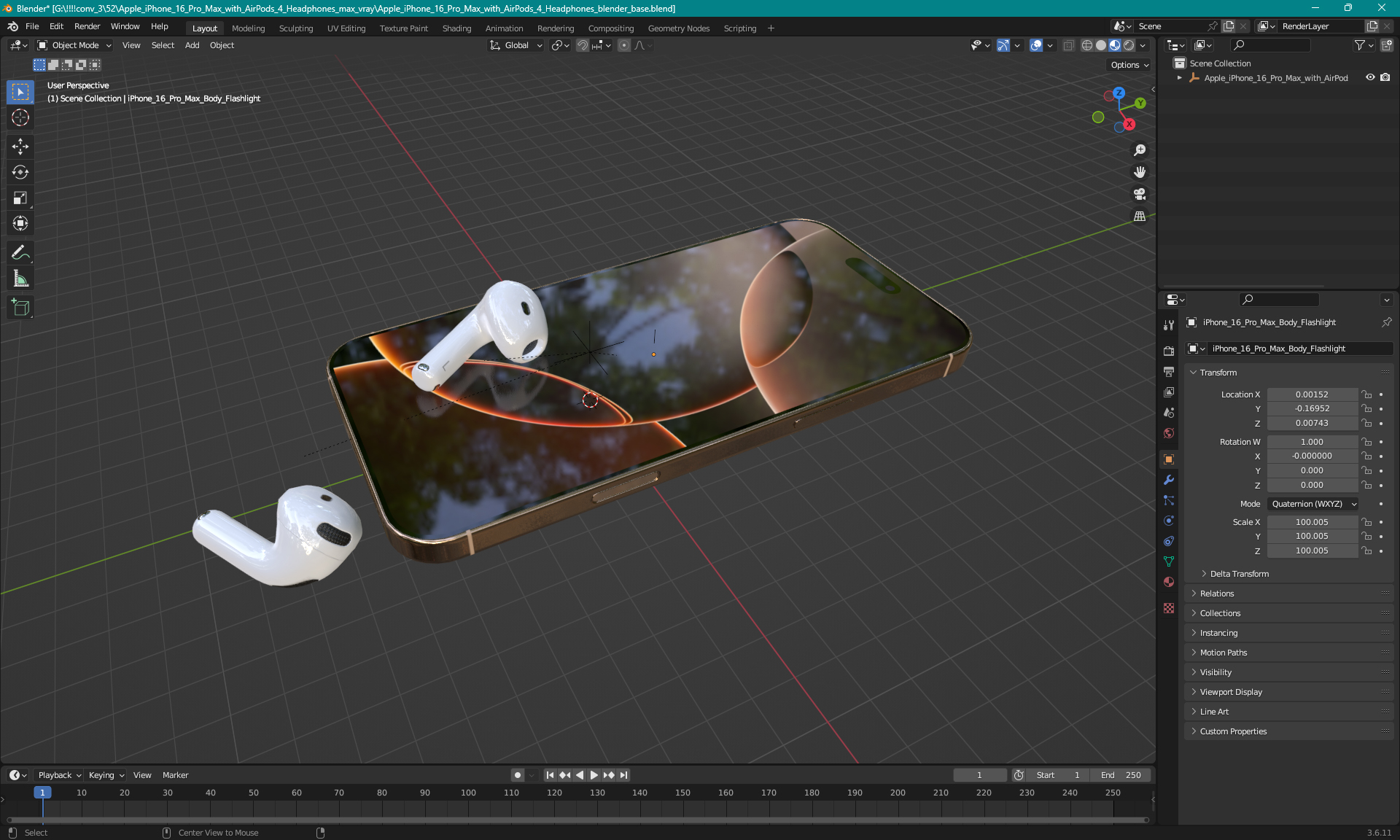Open the View Layer properties tab
Image resolution: width=1400 pixels, height=840 pixels.
[1169, 392]
